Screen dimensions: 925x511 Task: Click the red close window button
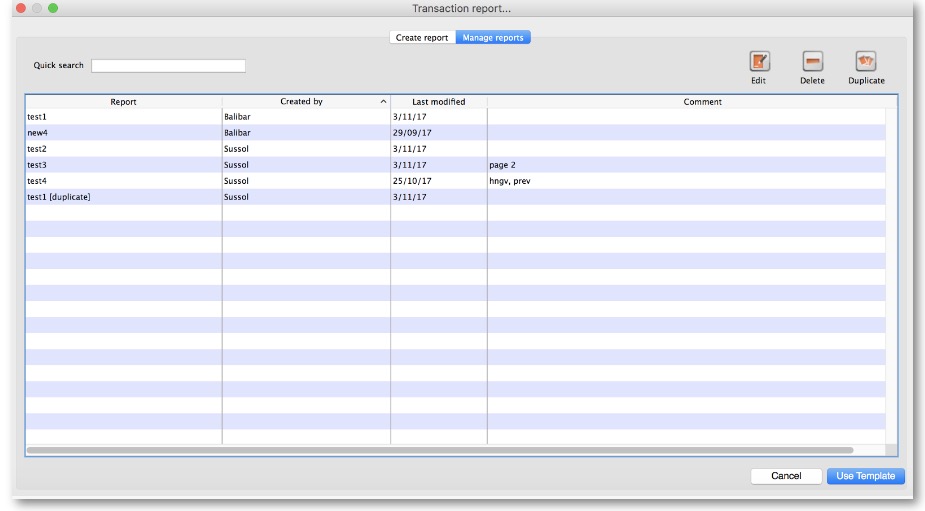coord(21,8)
